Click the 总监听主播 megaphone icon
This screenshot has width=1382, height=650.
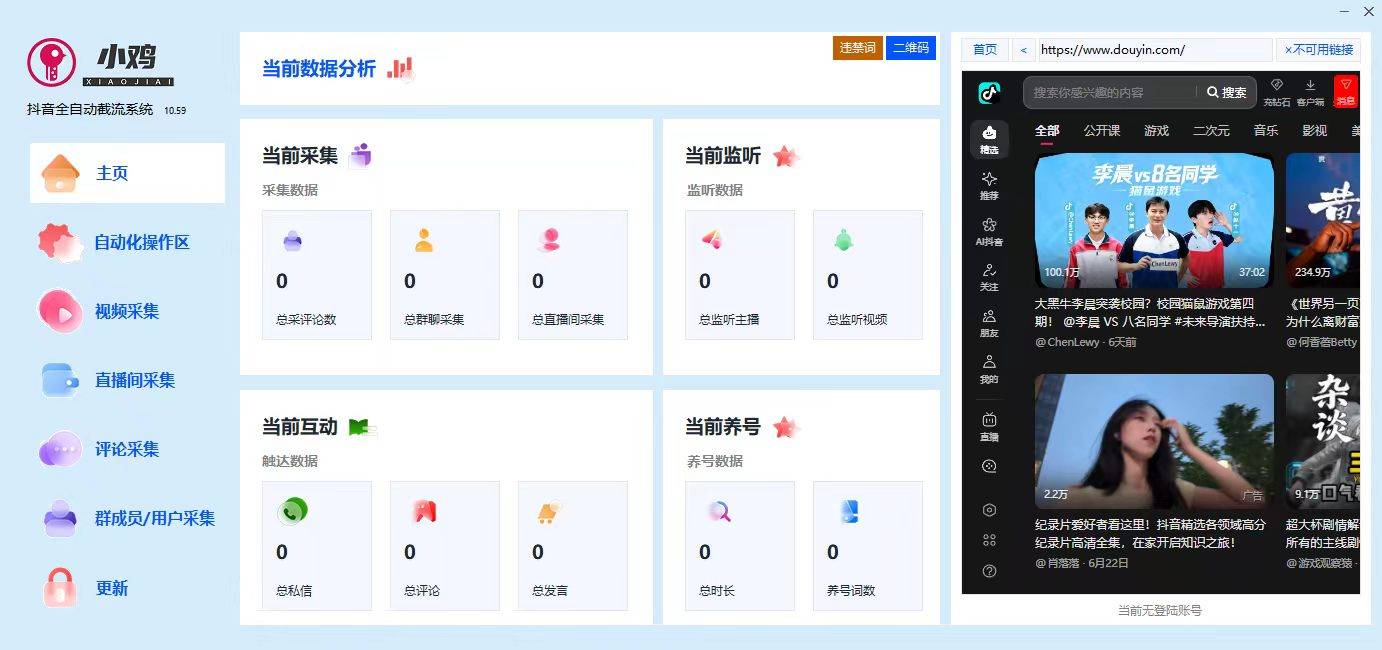(x=711, y=239)
